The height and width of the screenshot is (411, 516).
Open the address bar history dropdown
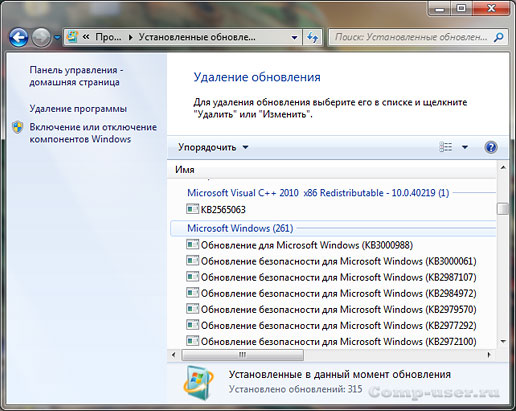(x=294, y=37)
